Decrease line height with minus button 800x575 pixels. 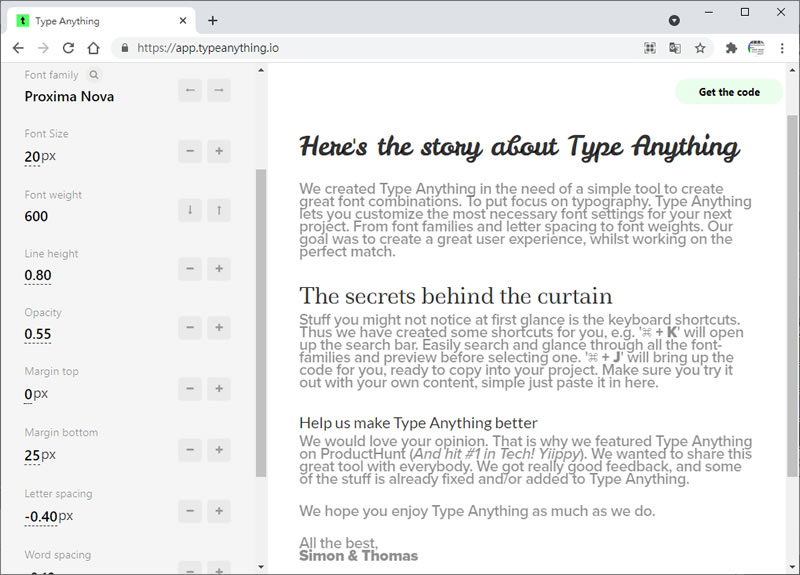click(189, 269)
